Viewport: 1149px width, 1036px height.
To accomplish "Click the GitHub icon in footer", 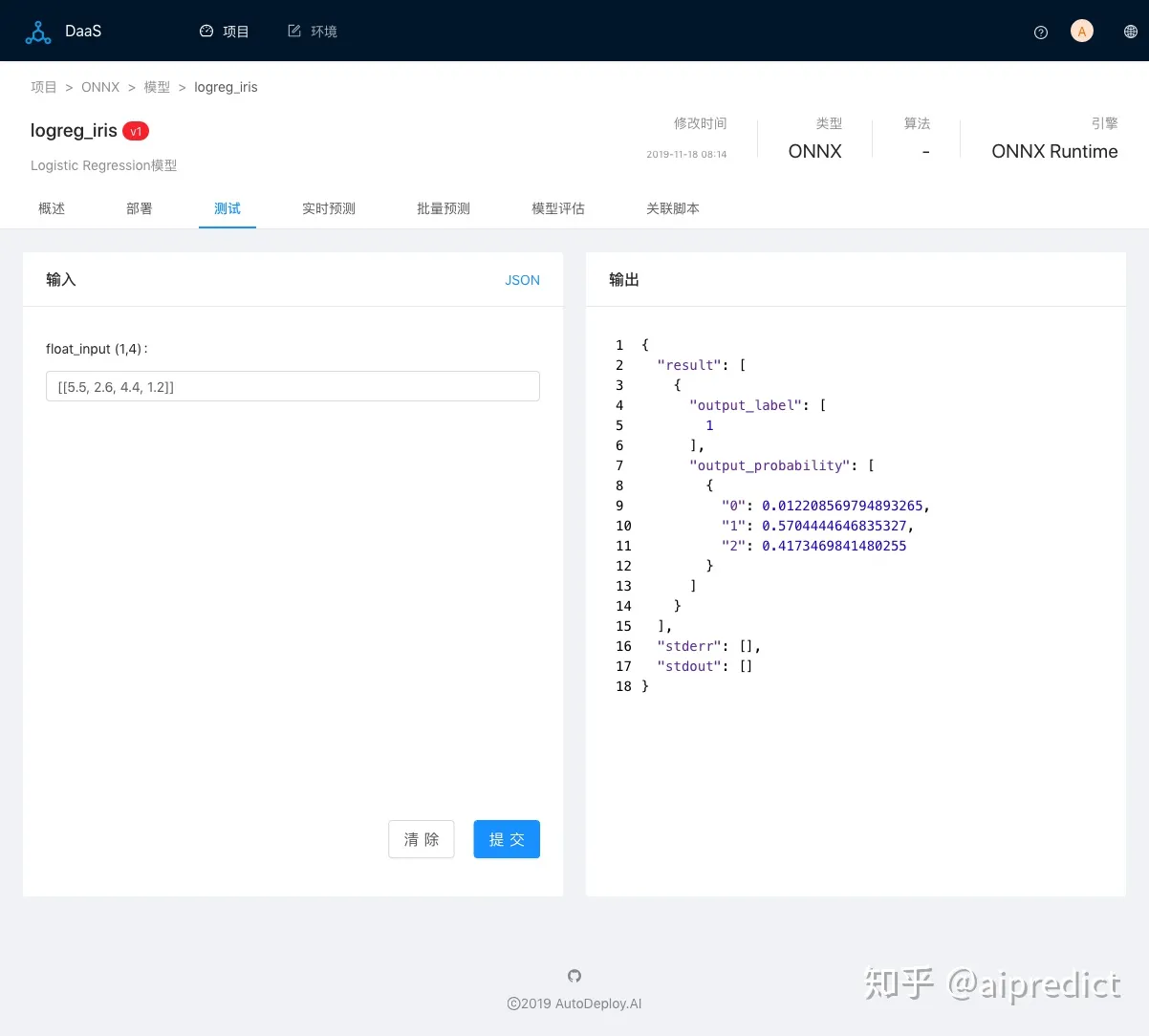I will [x=574, y=976].
